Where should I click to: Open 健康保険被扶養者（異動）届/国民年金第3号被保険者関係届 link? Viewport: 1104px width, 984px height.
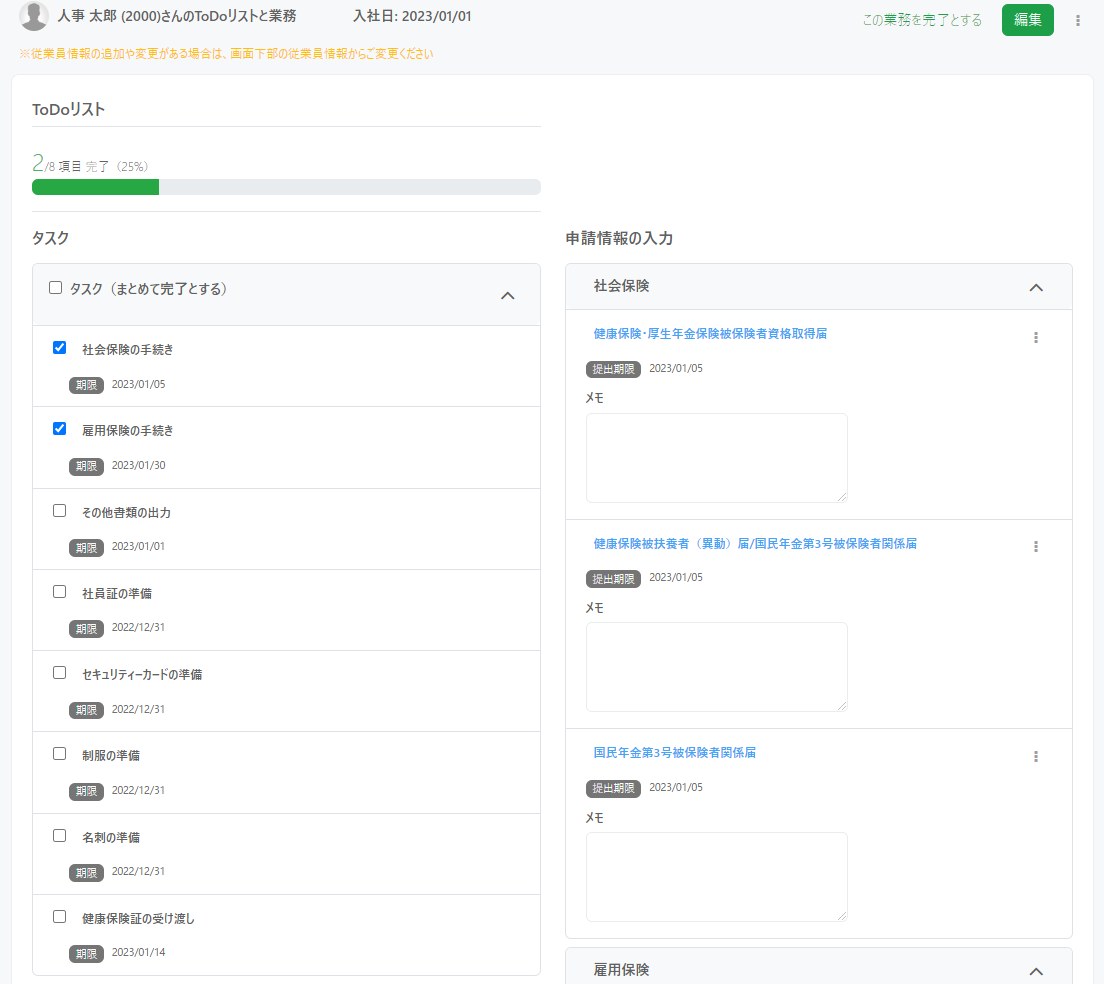pos(755,543)
